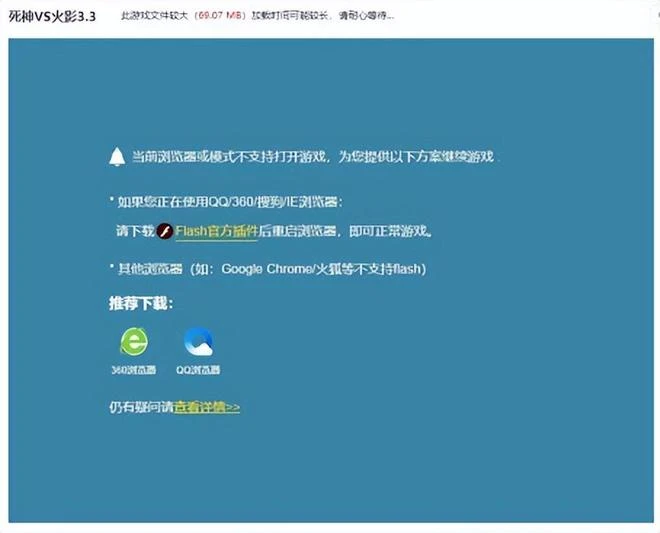The height and width of the screenshot is (533, 660).
Task: Open the QQ浏览器 text label
Action: (198, 370)
